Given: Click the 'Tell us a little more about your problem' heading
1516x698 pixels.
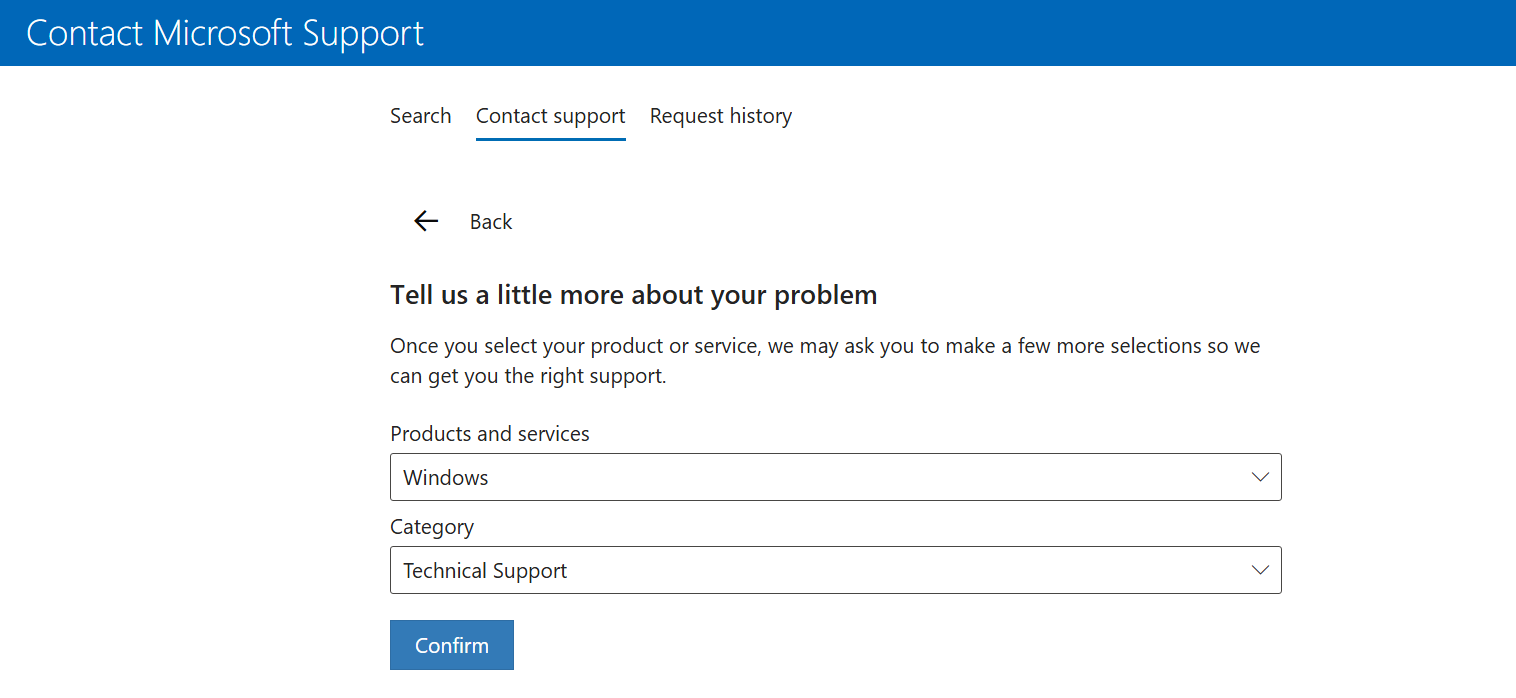Looking at the screenshot, I should (x=634, y=295).
